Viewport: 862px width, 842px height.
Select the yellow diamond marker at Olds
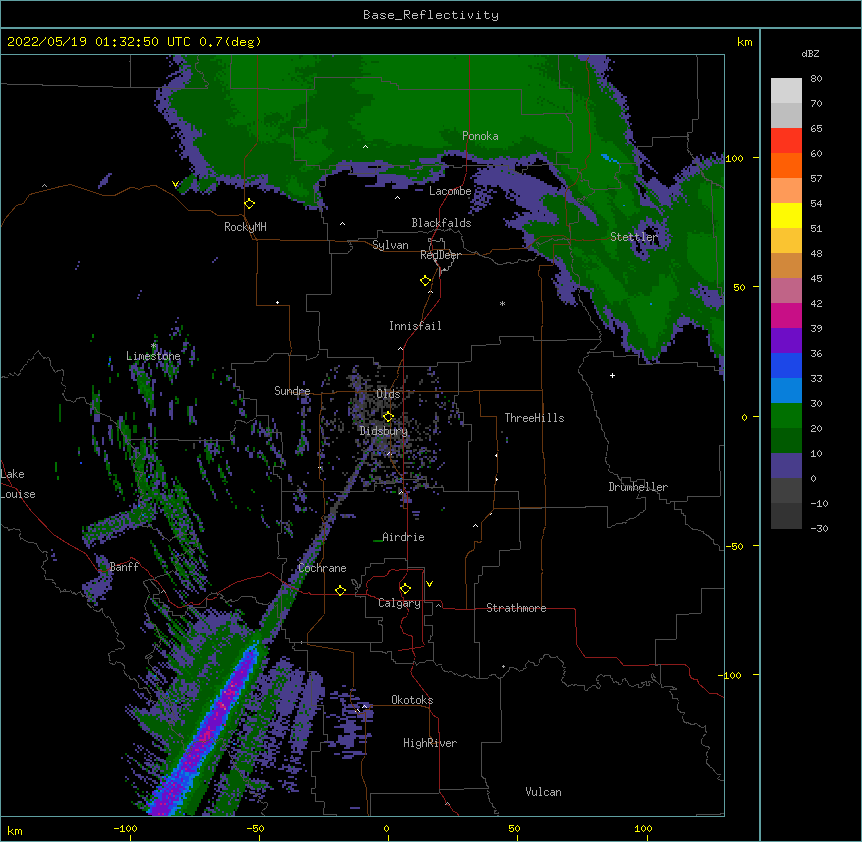388,417
